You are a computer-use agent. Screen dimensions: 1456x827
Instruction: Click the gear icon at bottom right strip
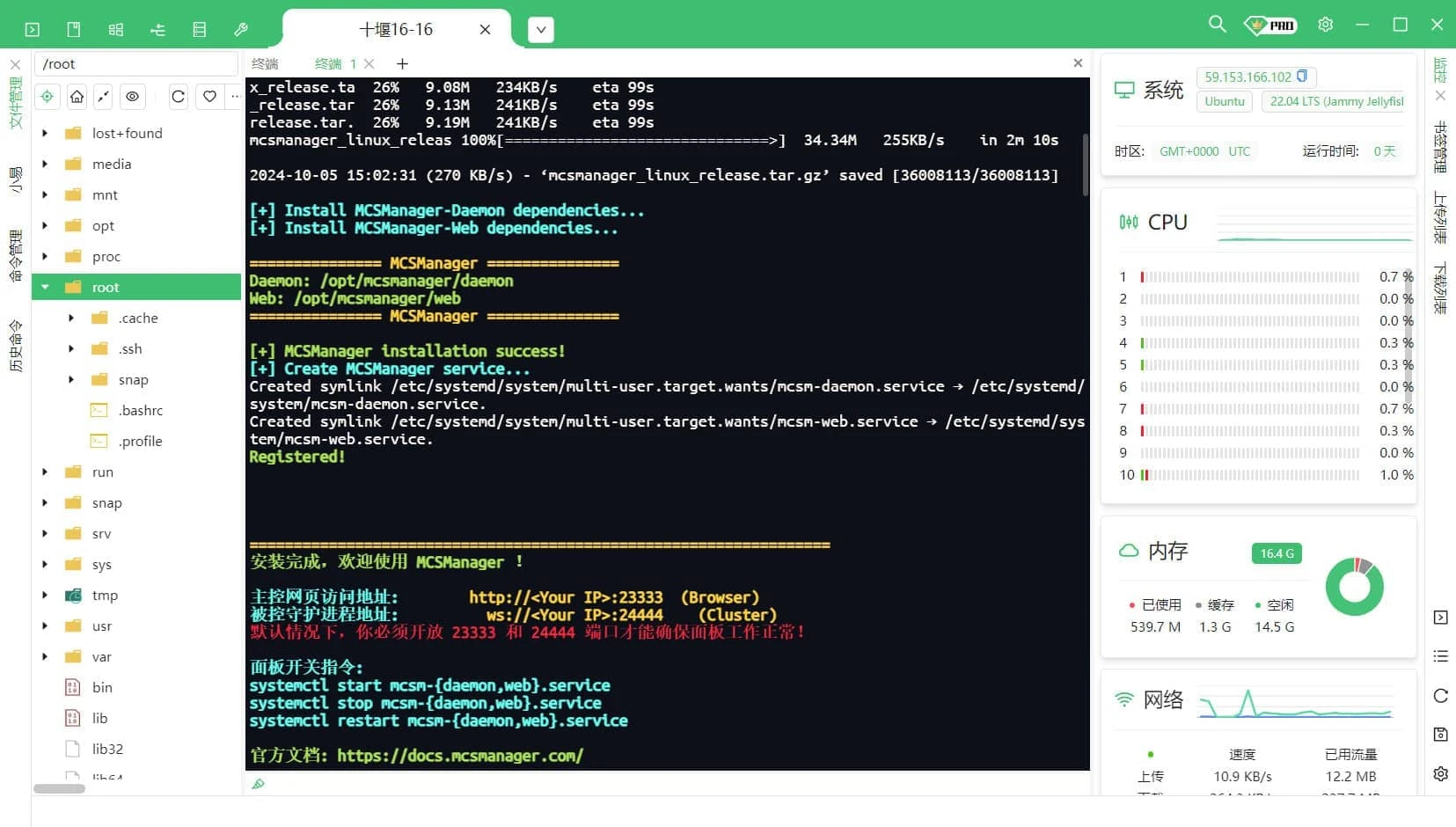click(x=1440, y=774)
